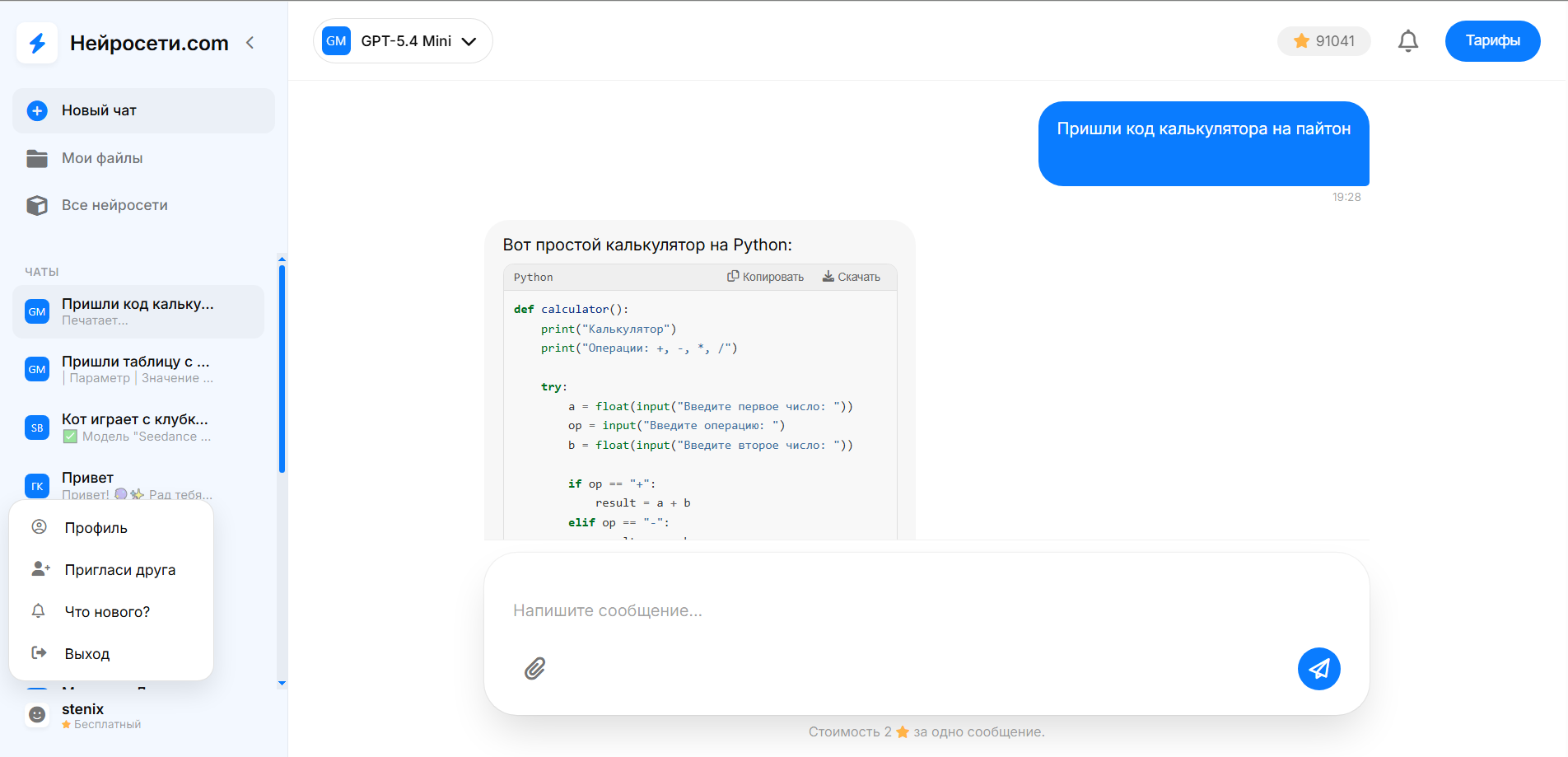
Task: Open the notifications bell in header
Action: pyautogui.click(x=1408, y=41)
